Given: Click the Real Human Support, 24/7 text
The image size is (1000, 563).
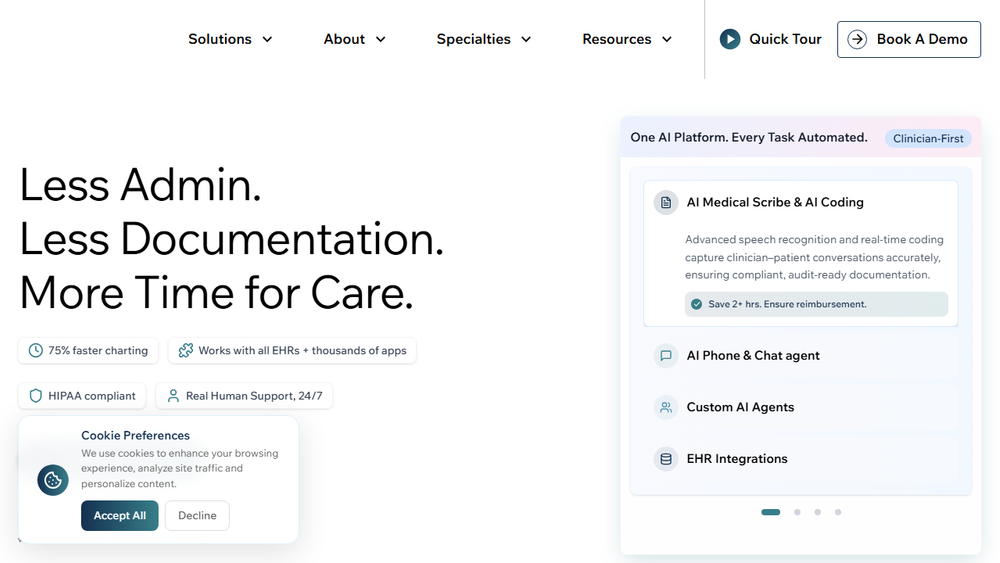Looking at the screenshot, I should click(254, 396).
